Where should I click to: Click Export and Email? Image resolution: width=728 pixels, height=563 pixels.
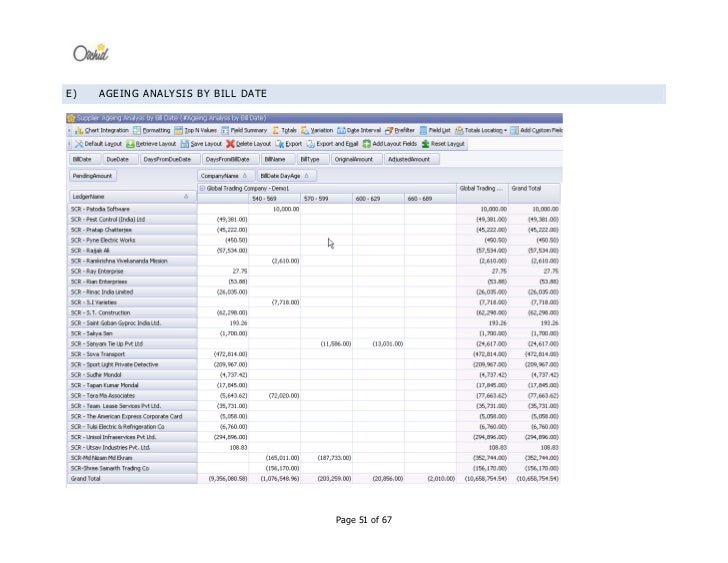click(x=332, y=144)
